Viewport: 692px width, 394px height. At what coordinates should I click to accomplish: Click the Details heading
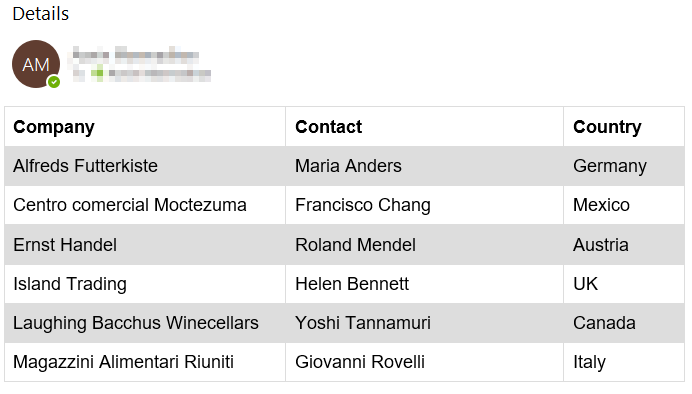pyautogui.click(x=41, y=14)
